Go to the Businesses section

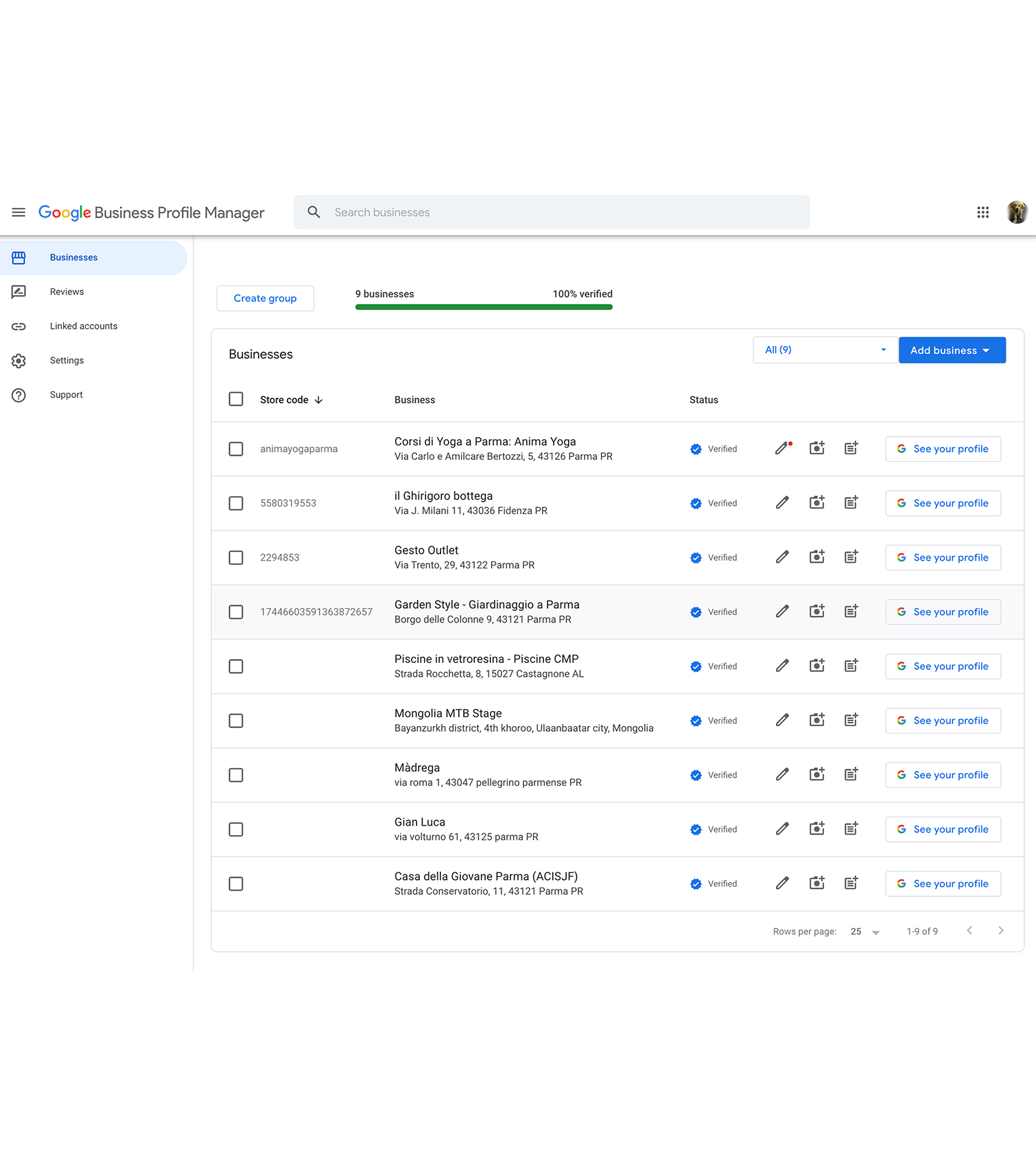pyautogui.click(x=93, y=257)
